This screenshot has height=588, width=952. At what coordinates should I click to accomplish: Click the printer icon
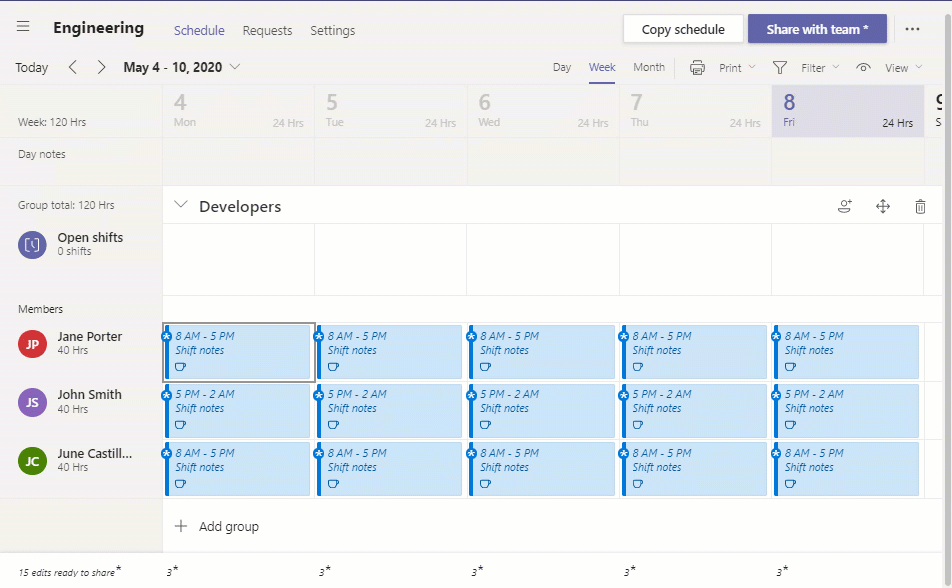pos(697,68)
